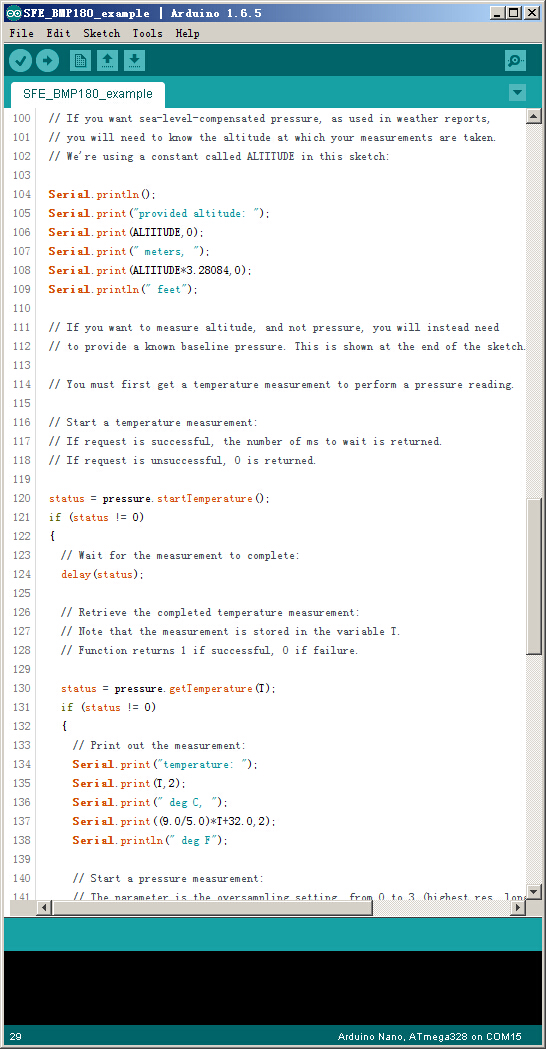Image resolution: width=546 pixels, height=1049 pixels.
Task: Open the File menu
Action: pos(21,33)
